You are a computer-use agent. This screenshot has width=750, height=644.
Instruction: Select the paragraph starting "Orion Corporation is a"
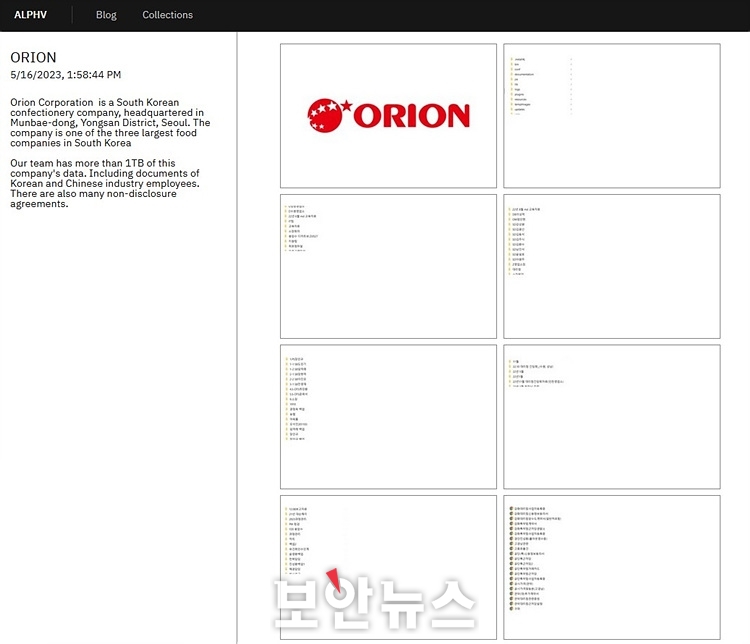pos(110,122)
